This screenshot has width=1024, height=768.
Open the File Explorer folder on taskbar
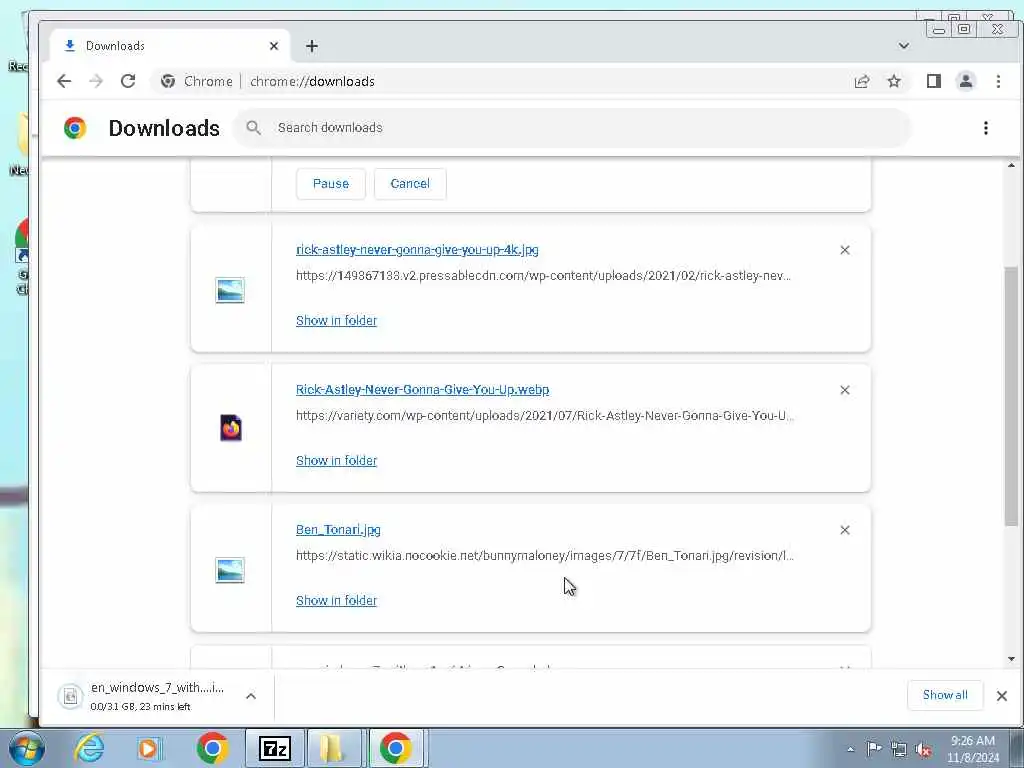coord(333,748)
